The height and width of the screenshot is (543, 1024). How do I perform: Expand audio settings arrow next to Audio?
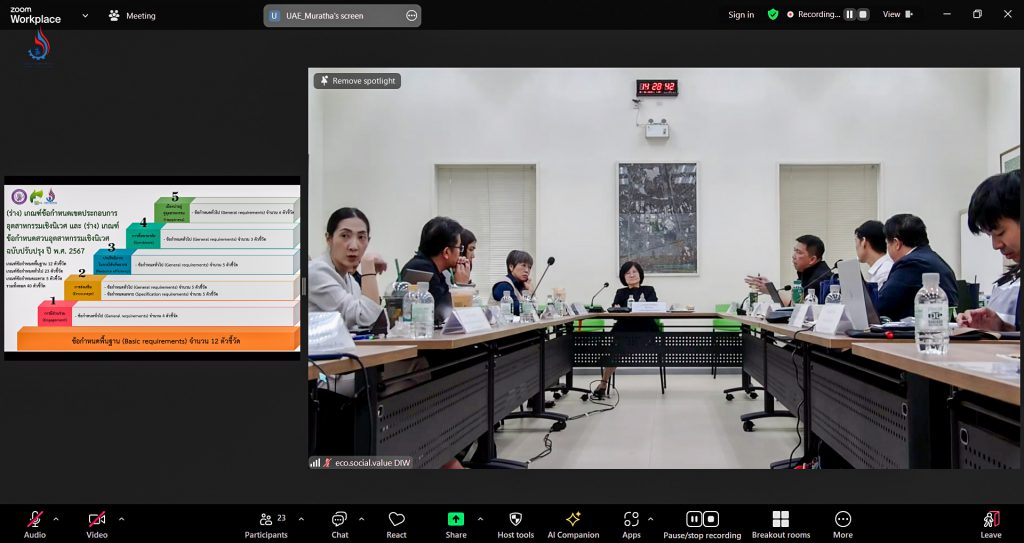[x=56, y=519]
